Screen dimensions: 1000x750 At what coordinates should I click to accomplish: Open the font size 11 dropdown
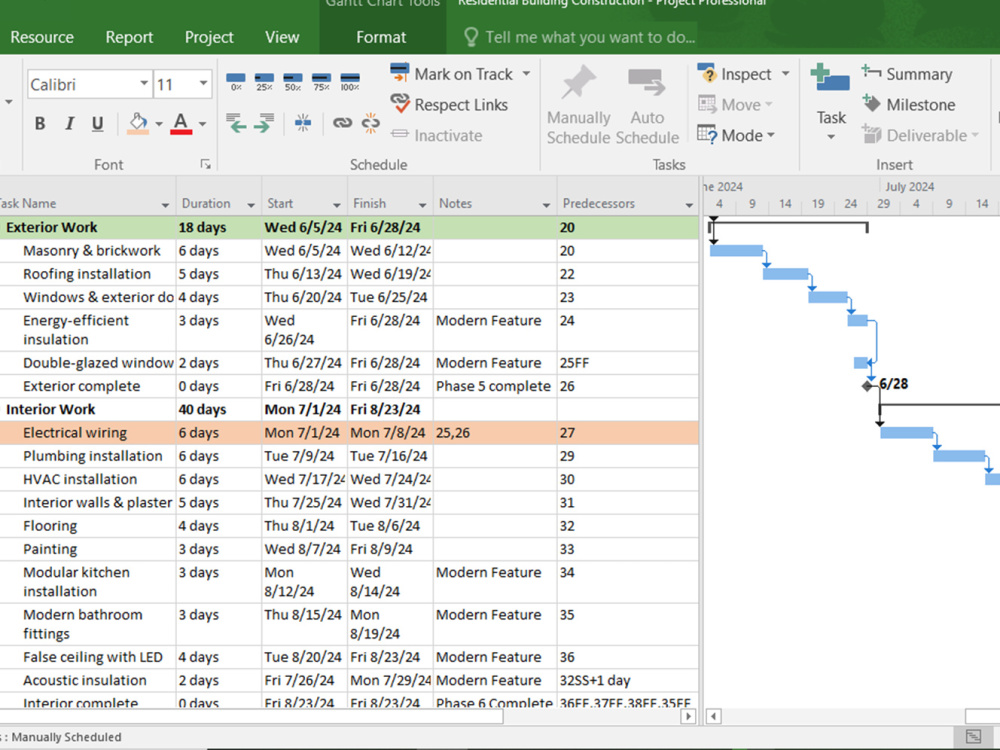(x=203, y=84)
